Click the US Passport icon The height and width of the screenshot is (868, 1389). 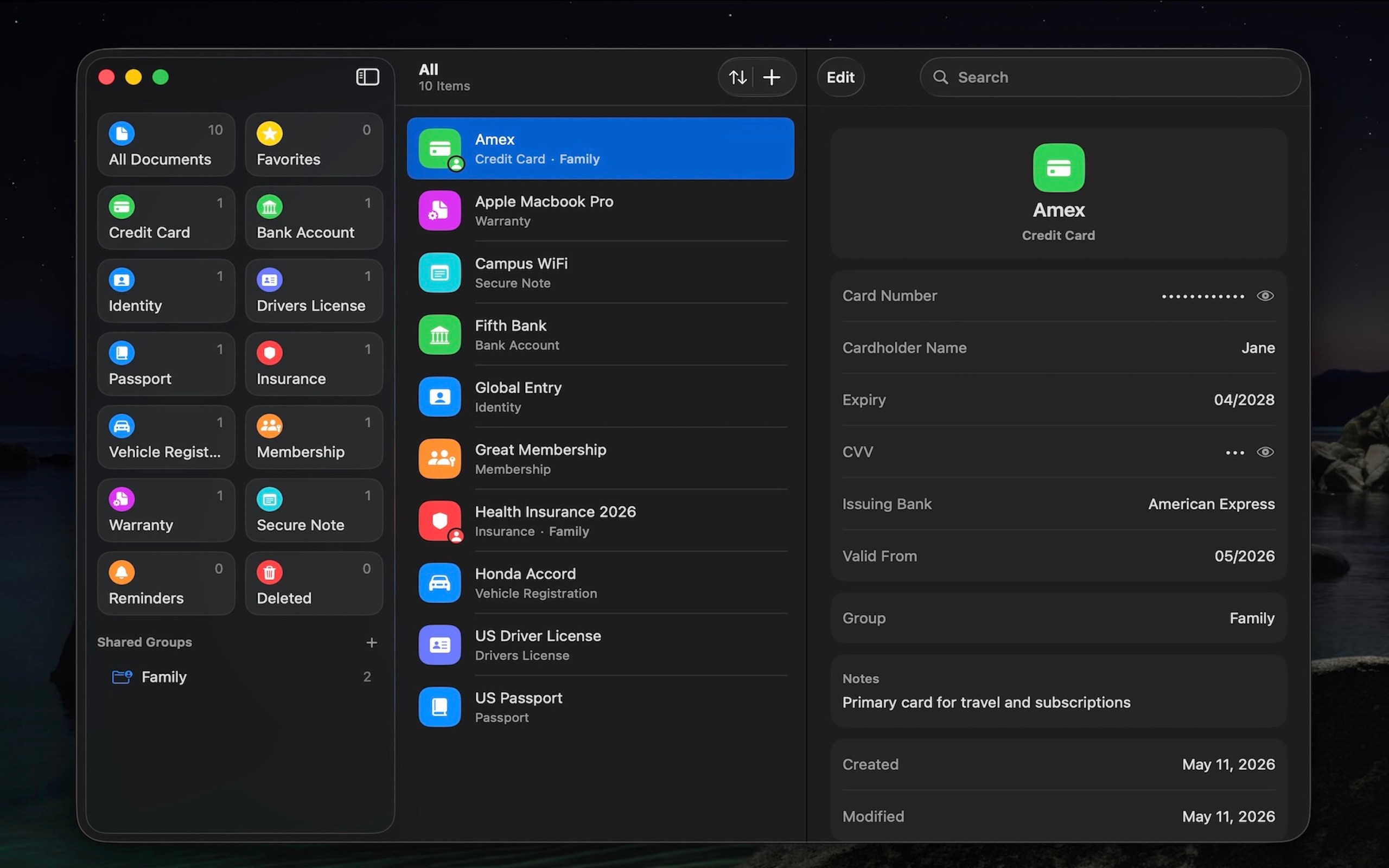439,707
